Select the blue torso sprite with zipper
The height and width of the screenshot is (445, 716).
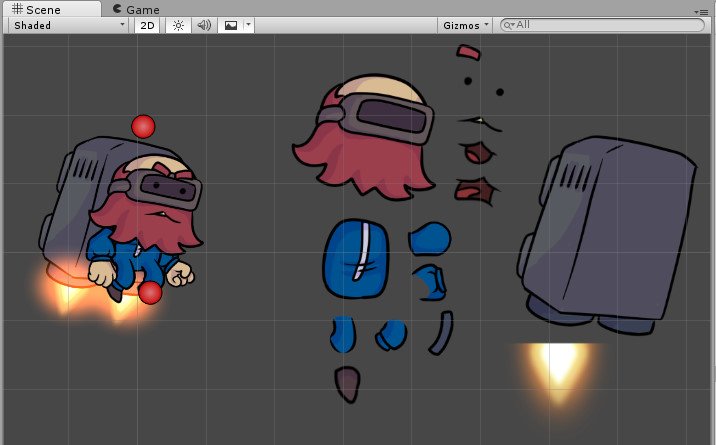356,259
